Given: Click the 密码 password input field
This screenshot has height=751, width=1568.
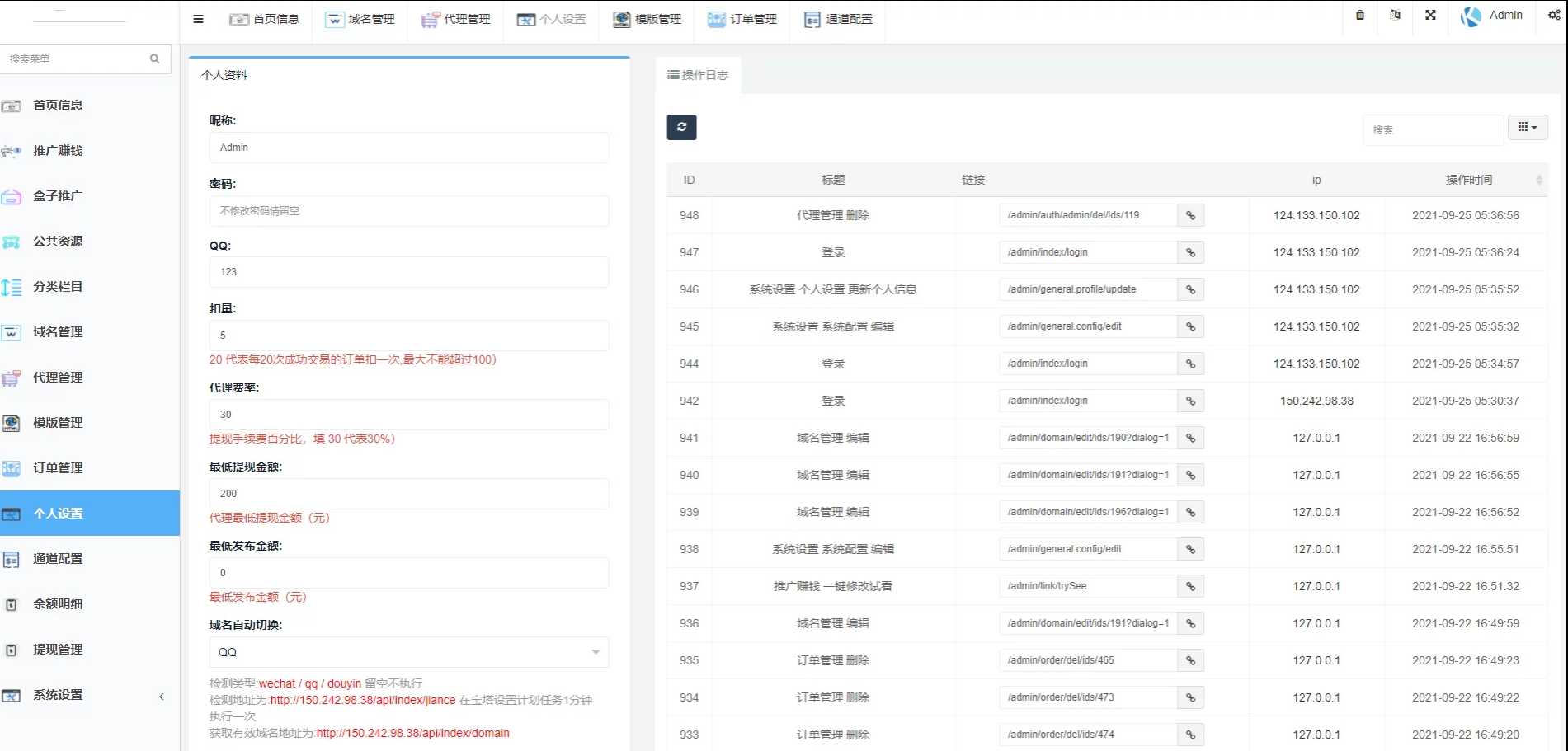Looking at the screenshot, I should tap(409, 211).
